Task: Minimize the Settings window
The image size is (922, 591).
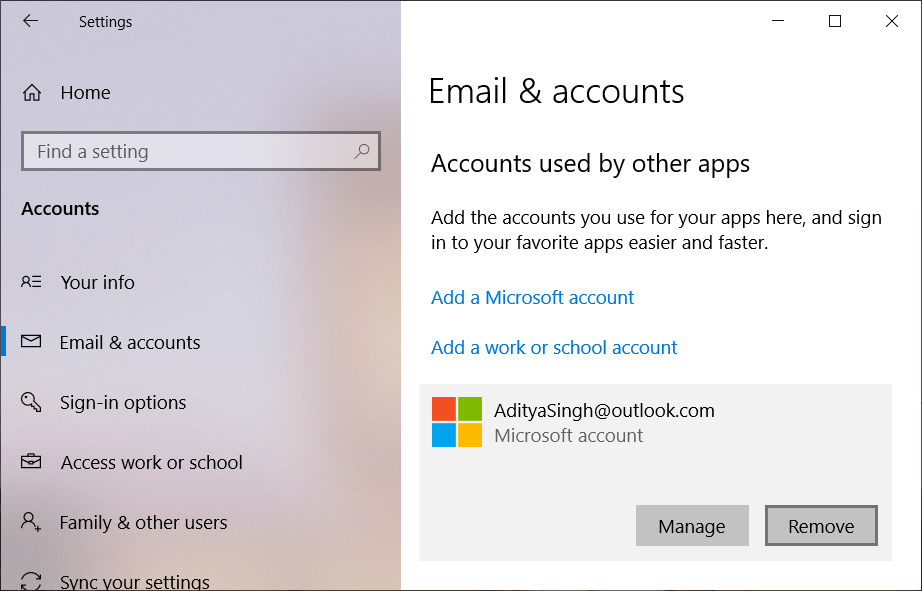Action: [778, 21]
